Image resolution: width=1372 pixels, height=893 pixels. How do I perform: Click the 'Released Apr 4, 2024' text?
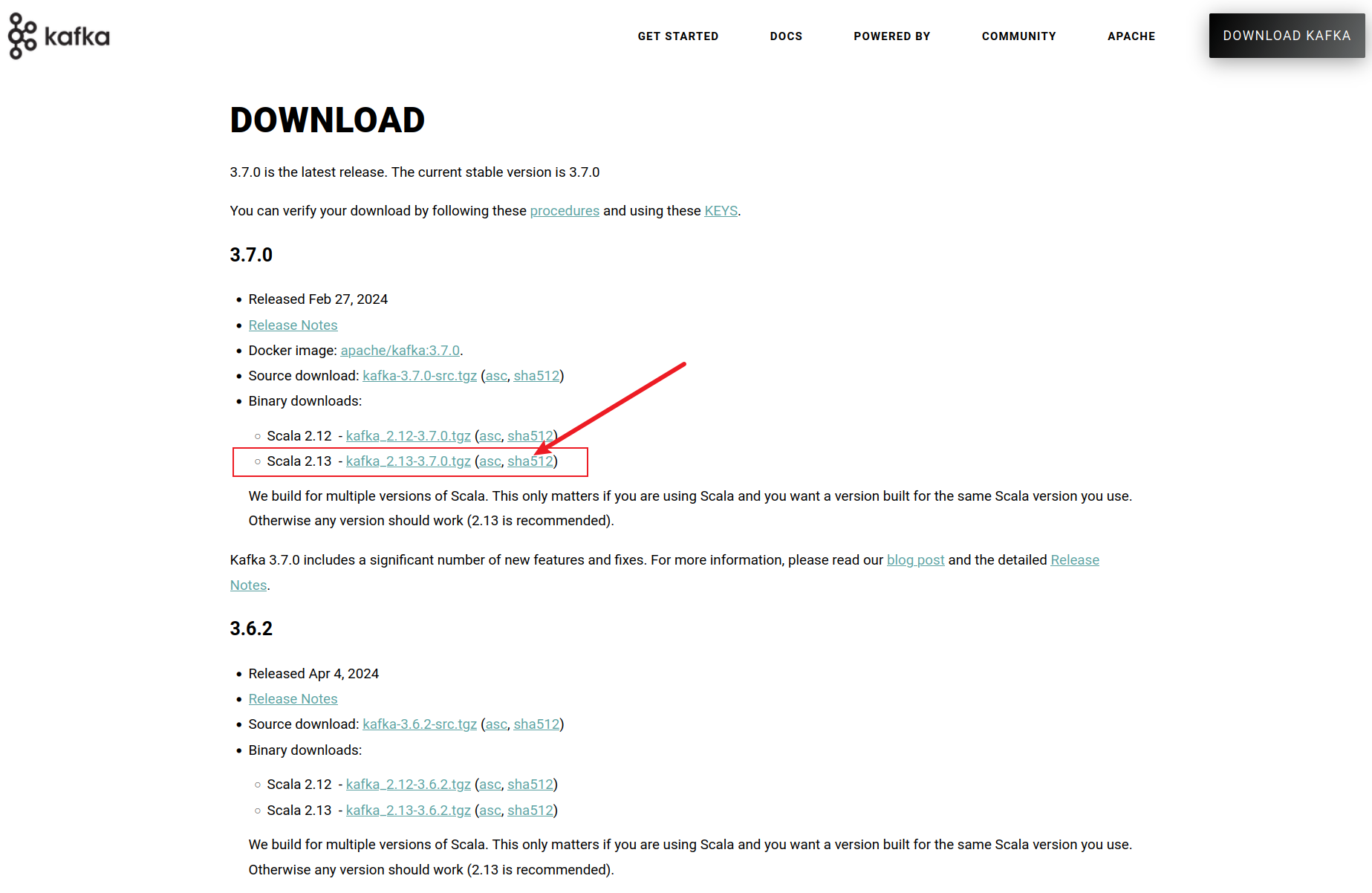tap(313, 674)
